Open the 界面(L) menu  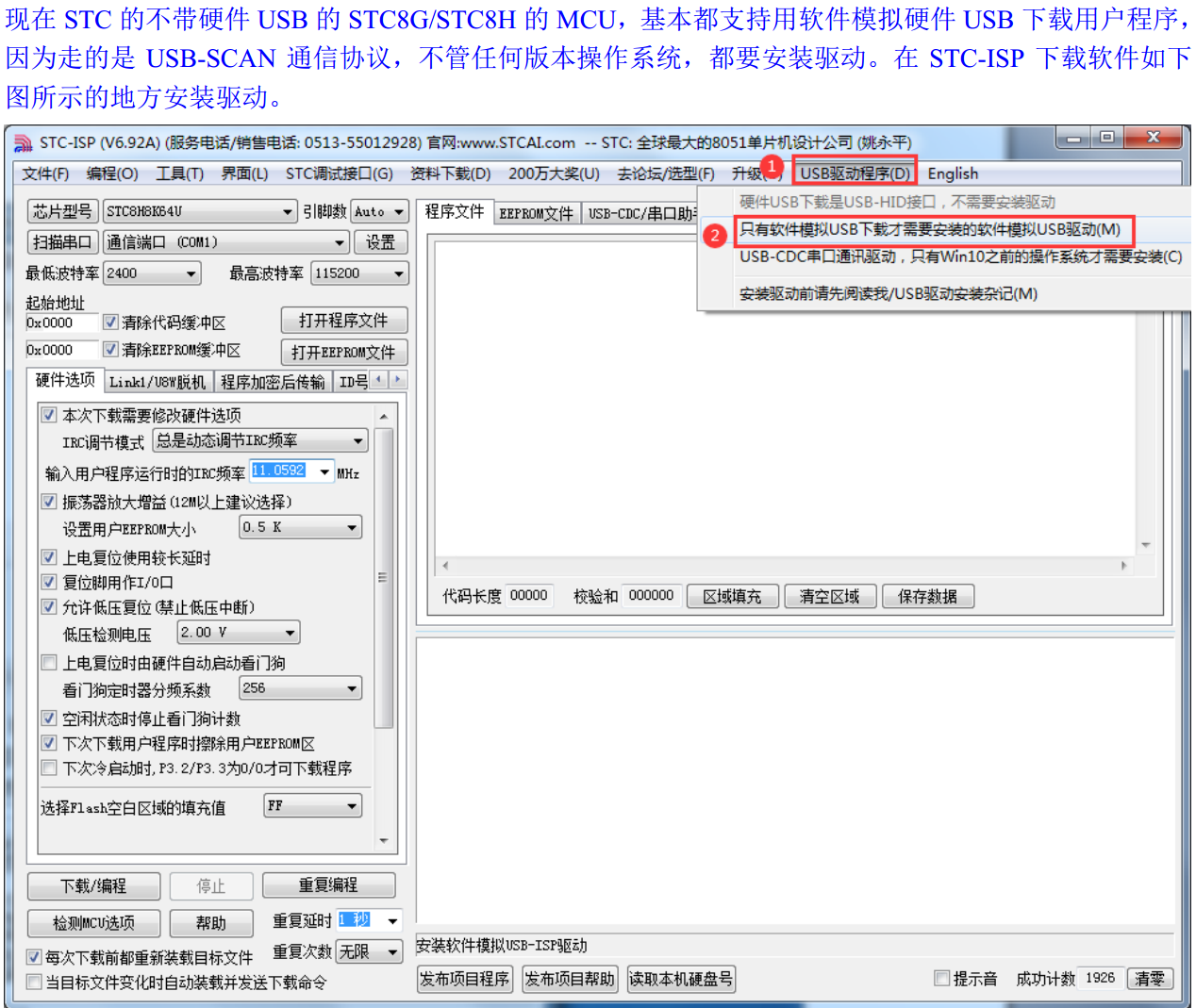(245, 174)
